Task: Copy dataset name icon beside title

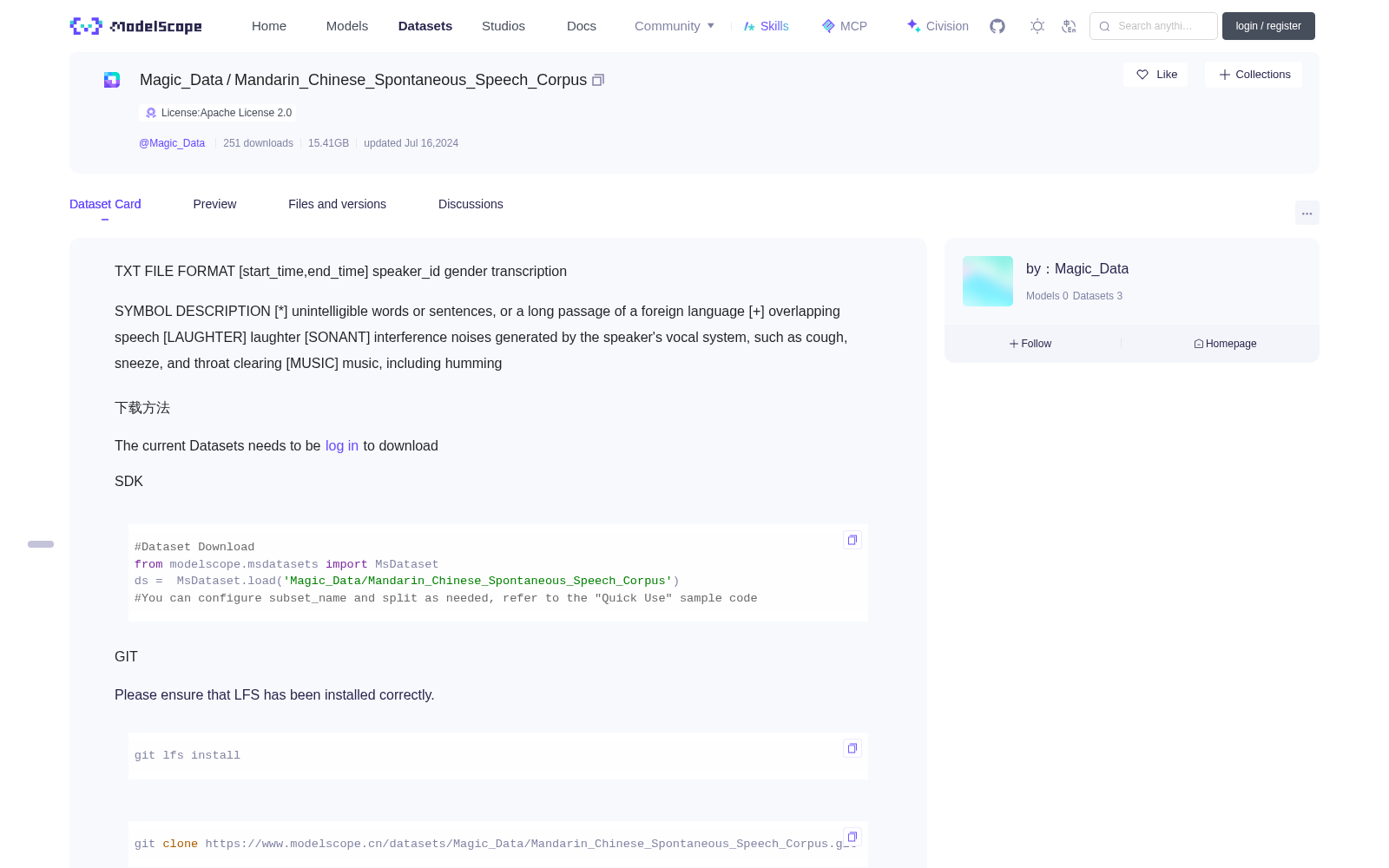Action: point(598,80)
